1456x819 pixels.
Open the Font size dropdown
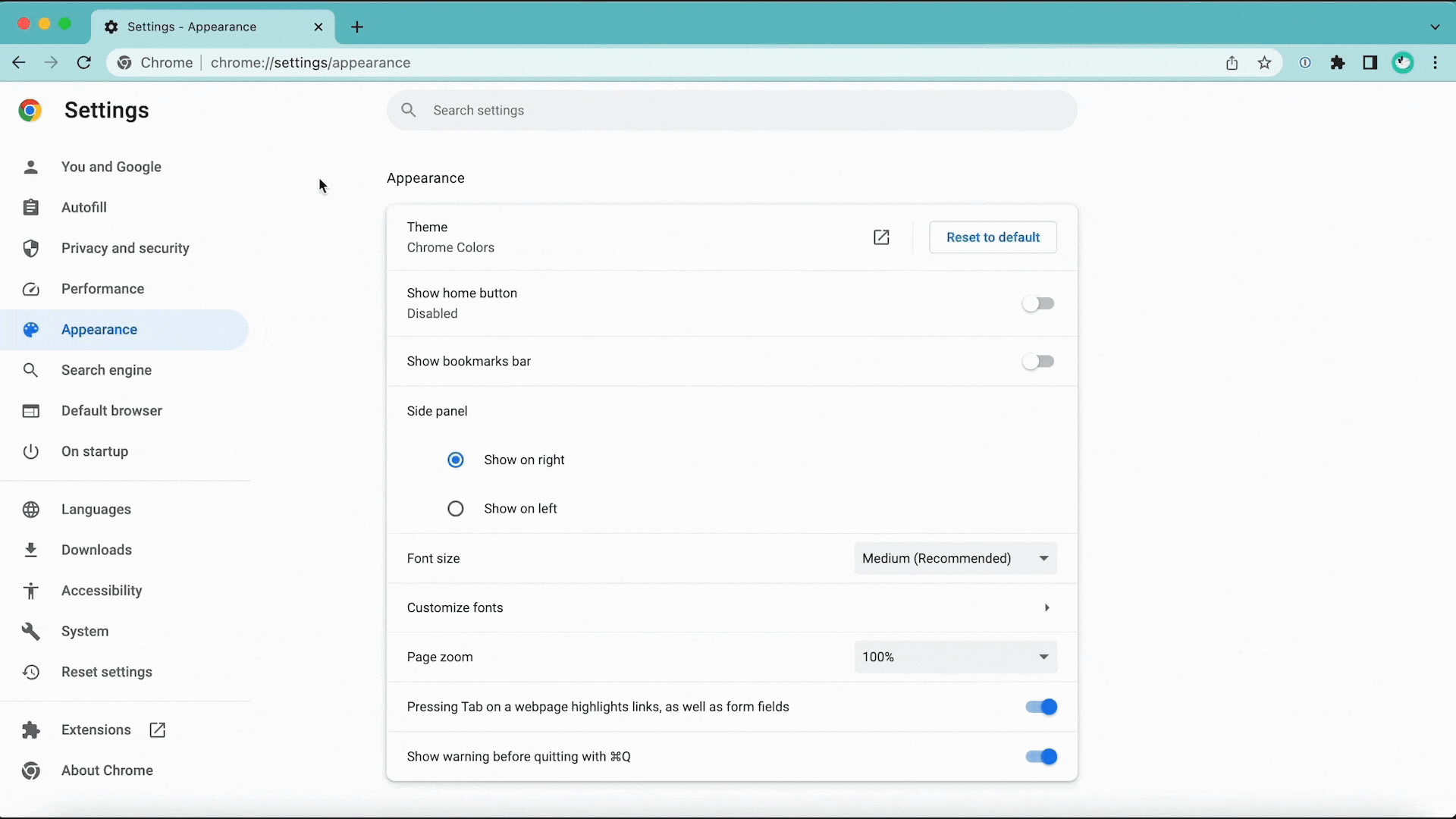click(955, 559)
